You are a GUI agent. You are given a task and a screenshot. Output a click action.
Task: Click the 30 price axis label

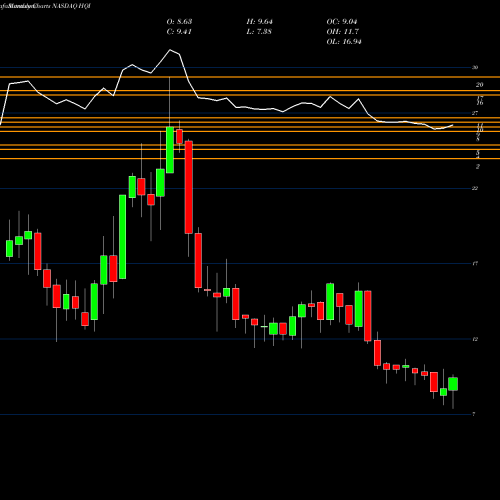(475, 68)
